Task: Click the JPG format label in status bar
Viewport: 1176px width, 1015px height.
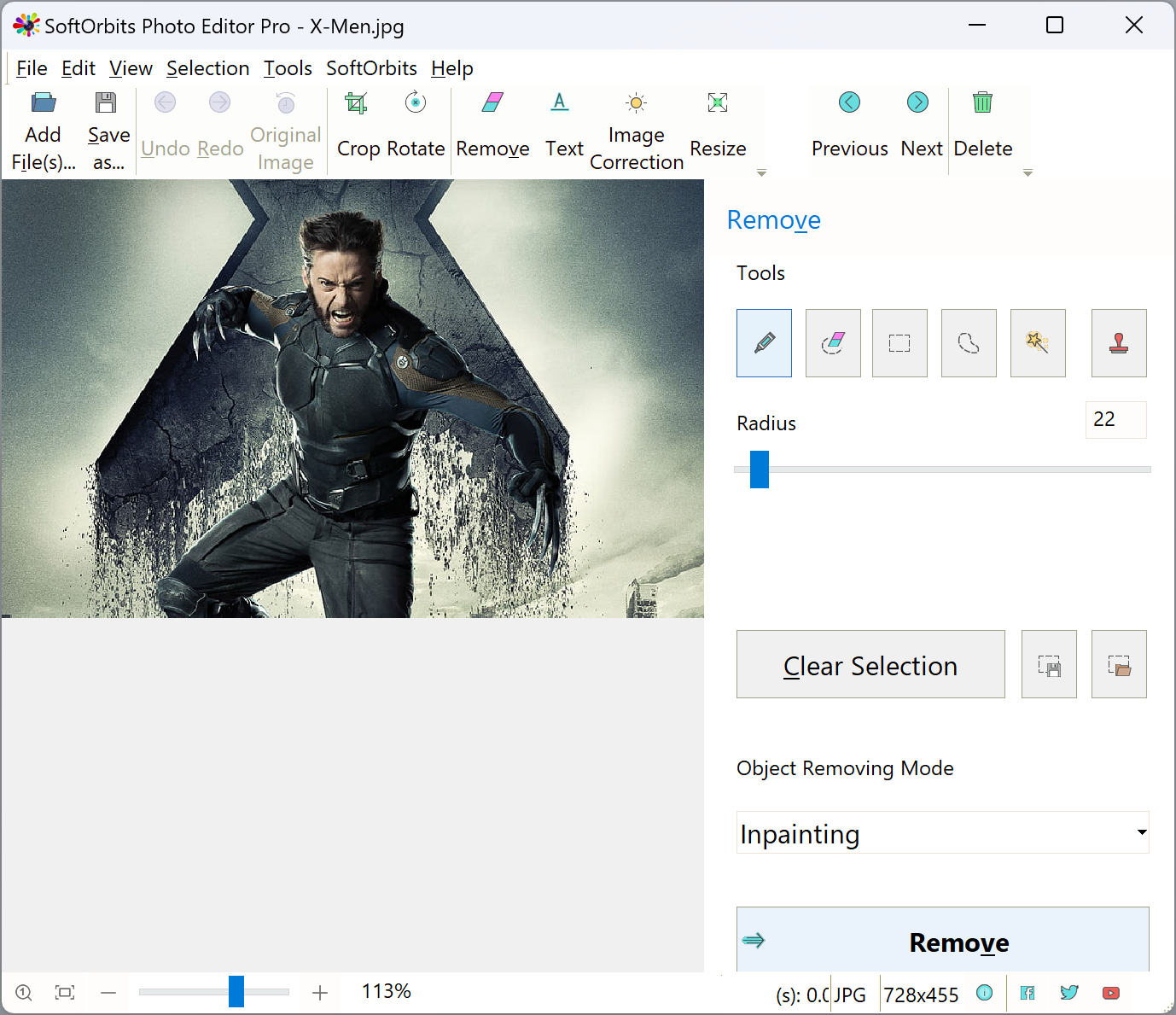Action: click(x=849, y=995)
